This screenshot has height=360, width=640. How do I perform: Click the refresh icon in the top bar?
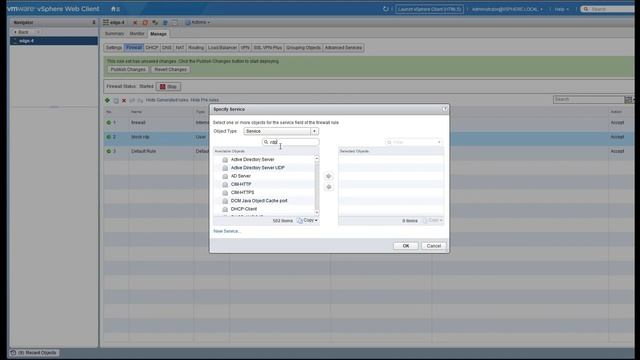tap(386, 9)
